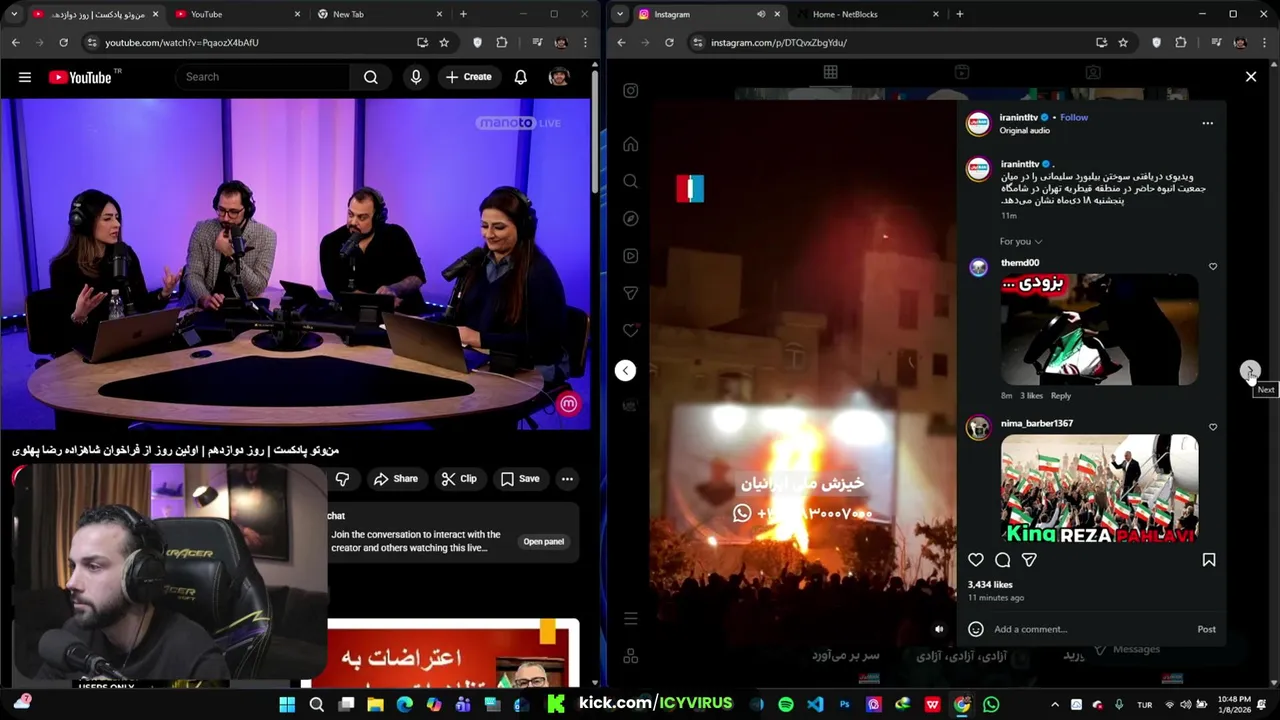Viewport: 1280px width, 720px height.
Task: Submit comment with Post button
Action: (x=1207, y=629)
